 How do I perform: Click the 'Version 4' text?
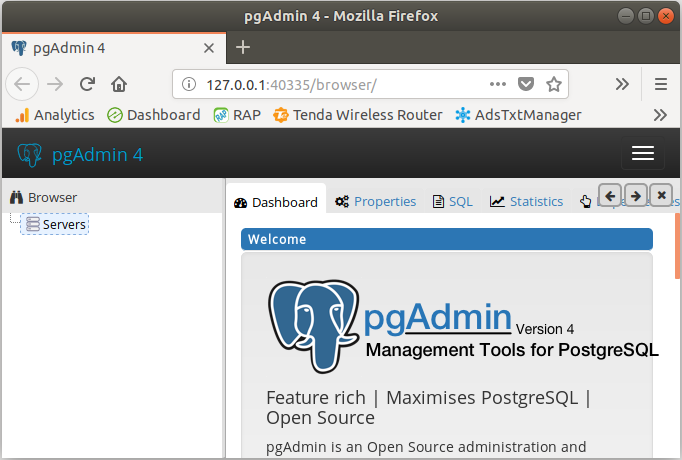[545, 329]
